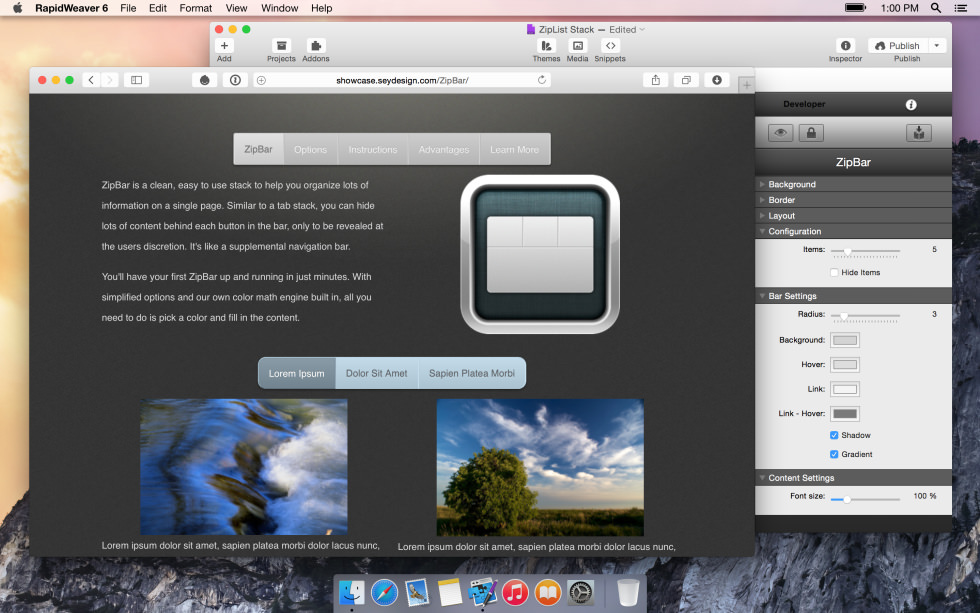
Task: Open the Themes browser icon
Action: coord(546,46)
